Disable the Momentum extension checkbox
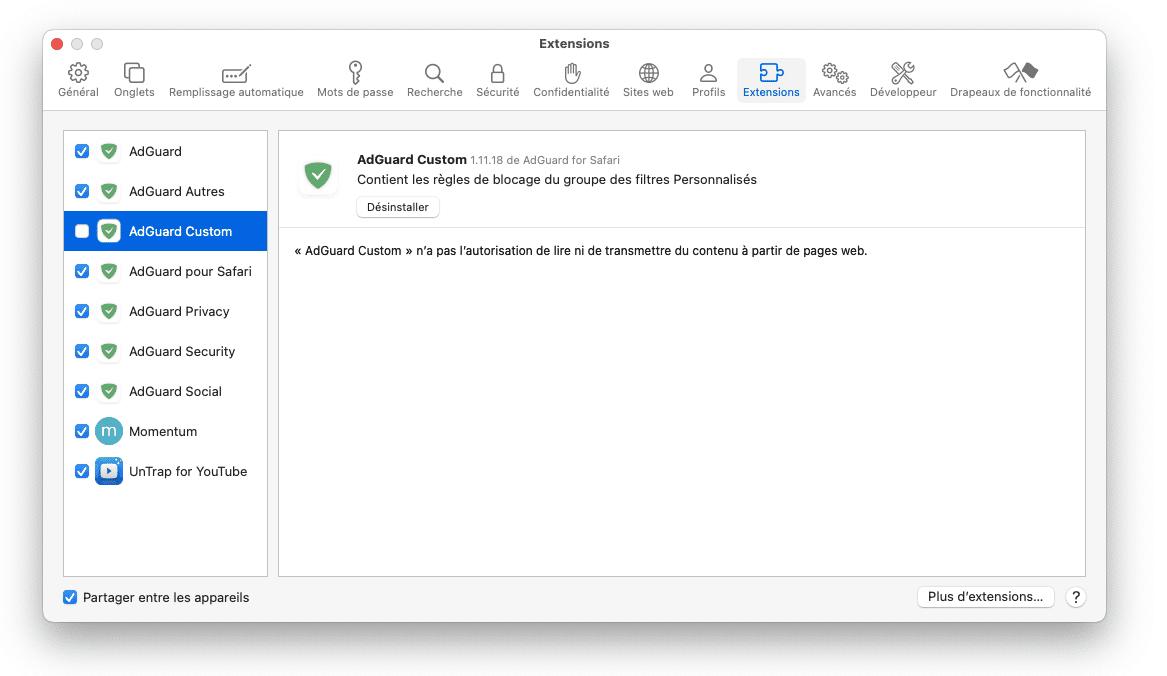The width and height of the screenshot is (1167, 676). point(82,431)
